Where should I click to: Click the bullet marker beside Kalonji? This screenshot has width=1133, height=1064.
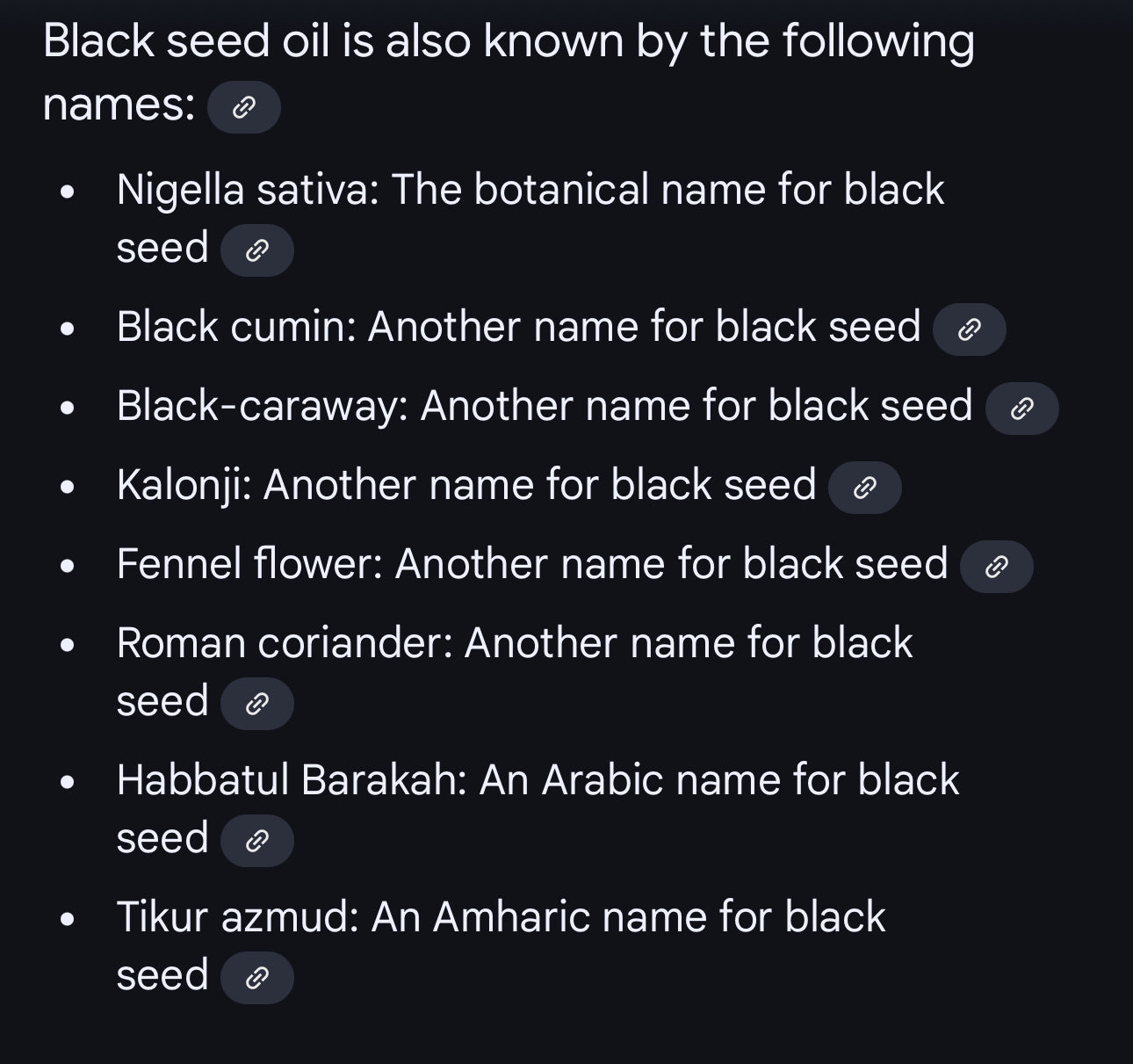tap(69, 484)
